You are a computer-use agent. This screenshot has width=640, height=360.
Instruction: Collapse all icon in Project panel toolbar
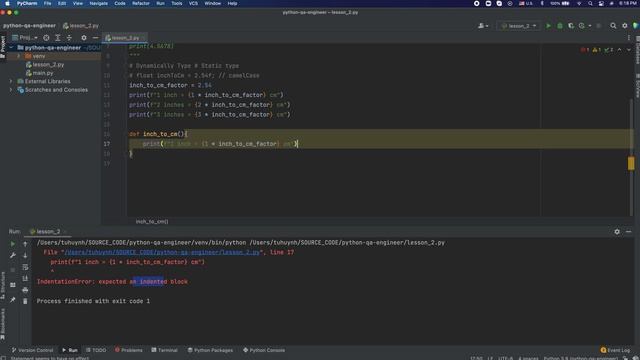coord(69,38)
